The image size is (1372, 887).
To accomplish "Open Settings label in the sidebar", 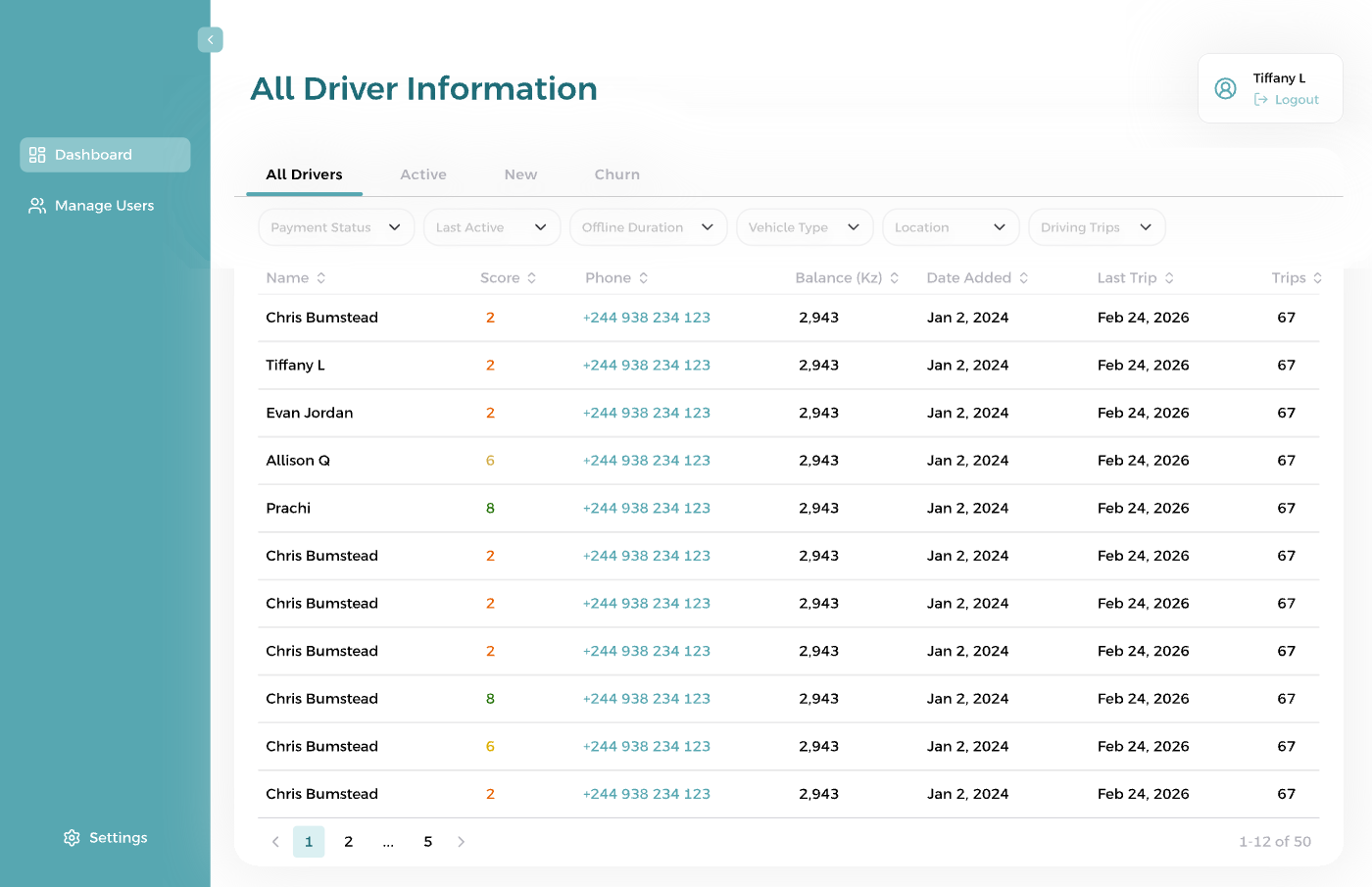I will 118,838.
